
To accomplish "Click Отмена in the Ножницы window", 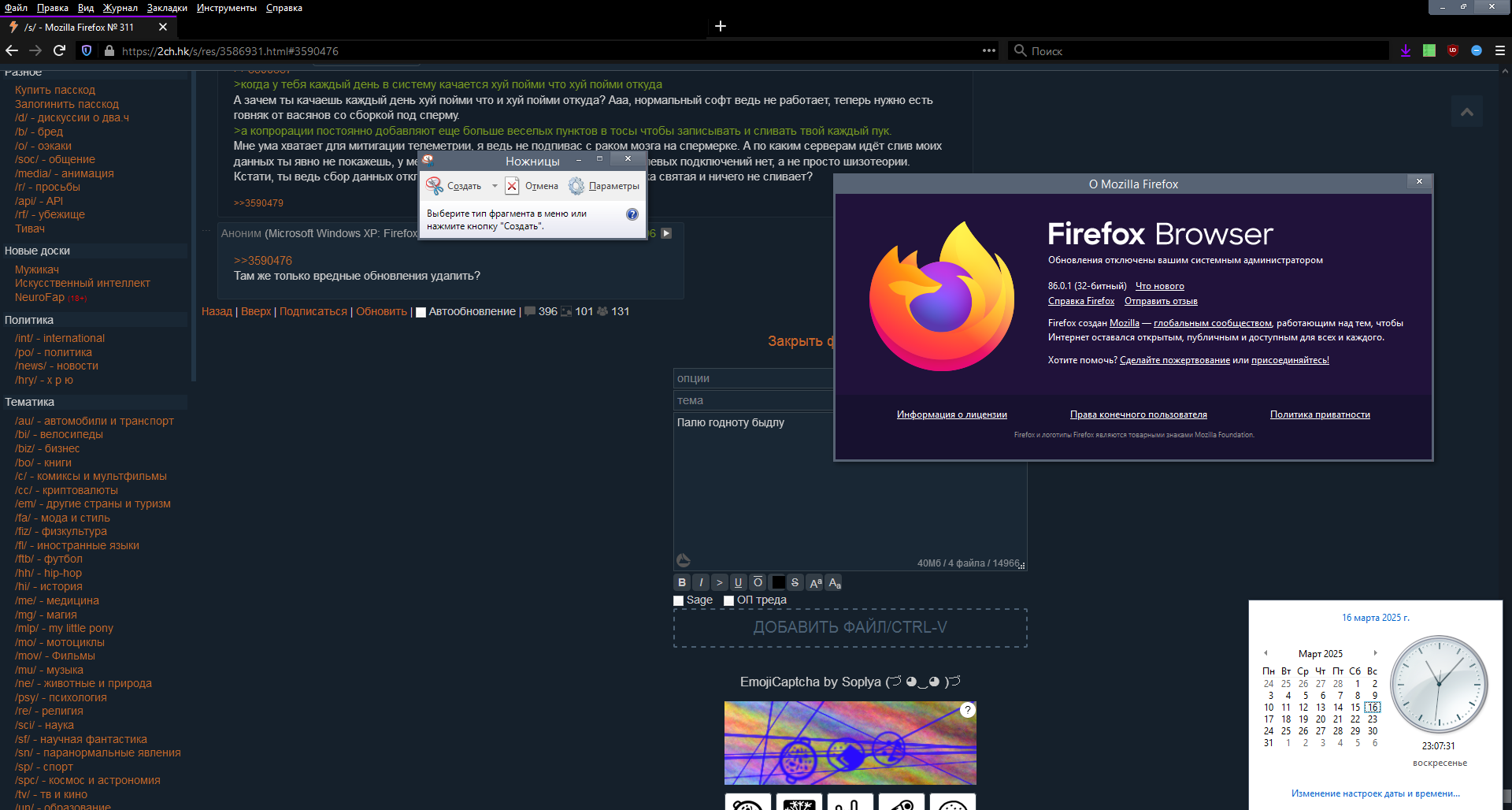I will tap(532, 186).
